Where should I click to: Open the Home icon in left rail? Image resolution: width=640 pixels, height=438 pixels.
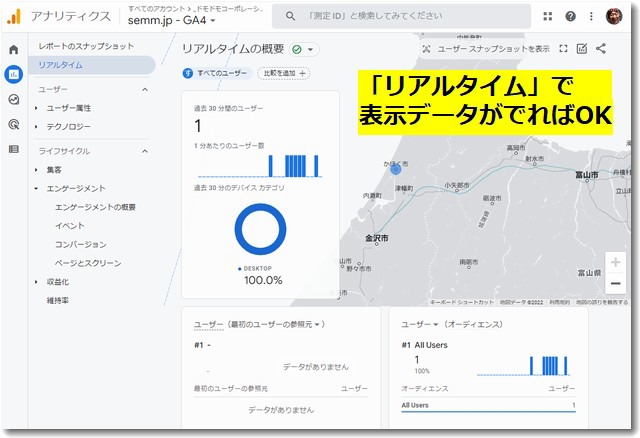click(x=14, y=50)
